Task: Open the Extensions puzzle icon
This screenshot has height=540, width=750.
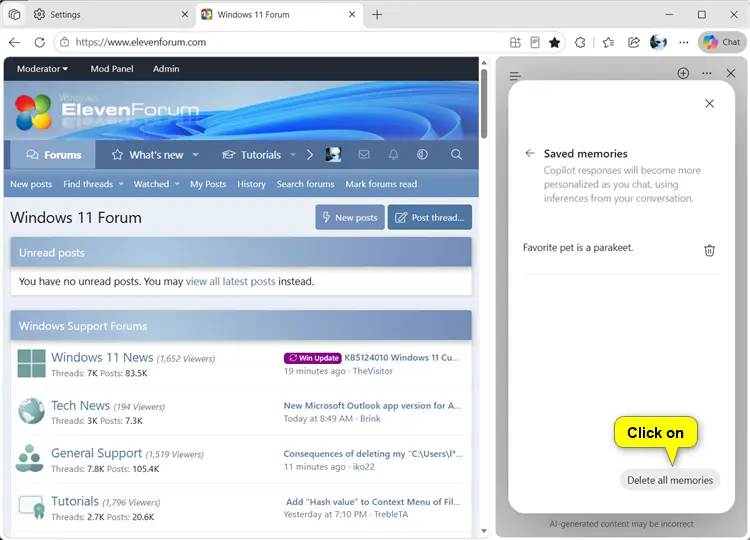Action: [x=580, y=43]
